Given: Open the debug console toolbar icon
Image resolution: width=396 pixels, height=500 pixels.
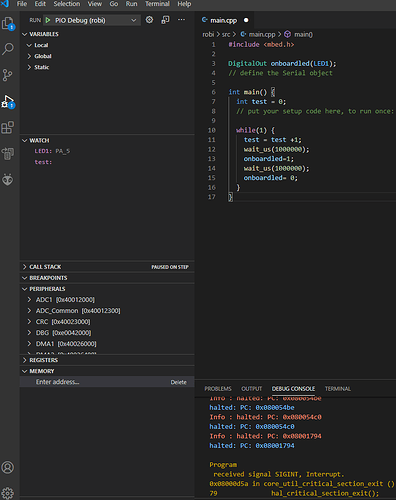Looking at the screenshot, I should pyautogui.click(x=165, y=20).
